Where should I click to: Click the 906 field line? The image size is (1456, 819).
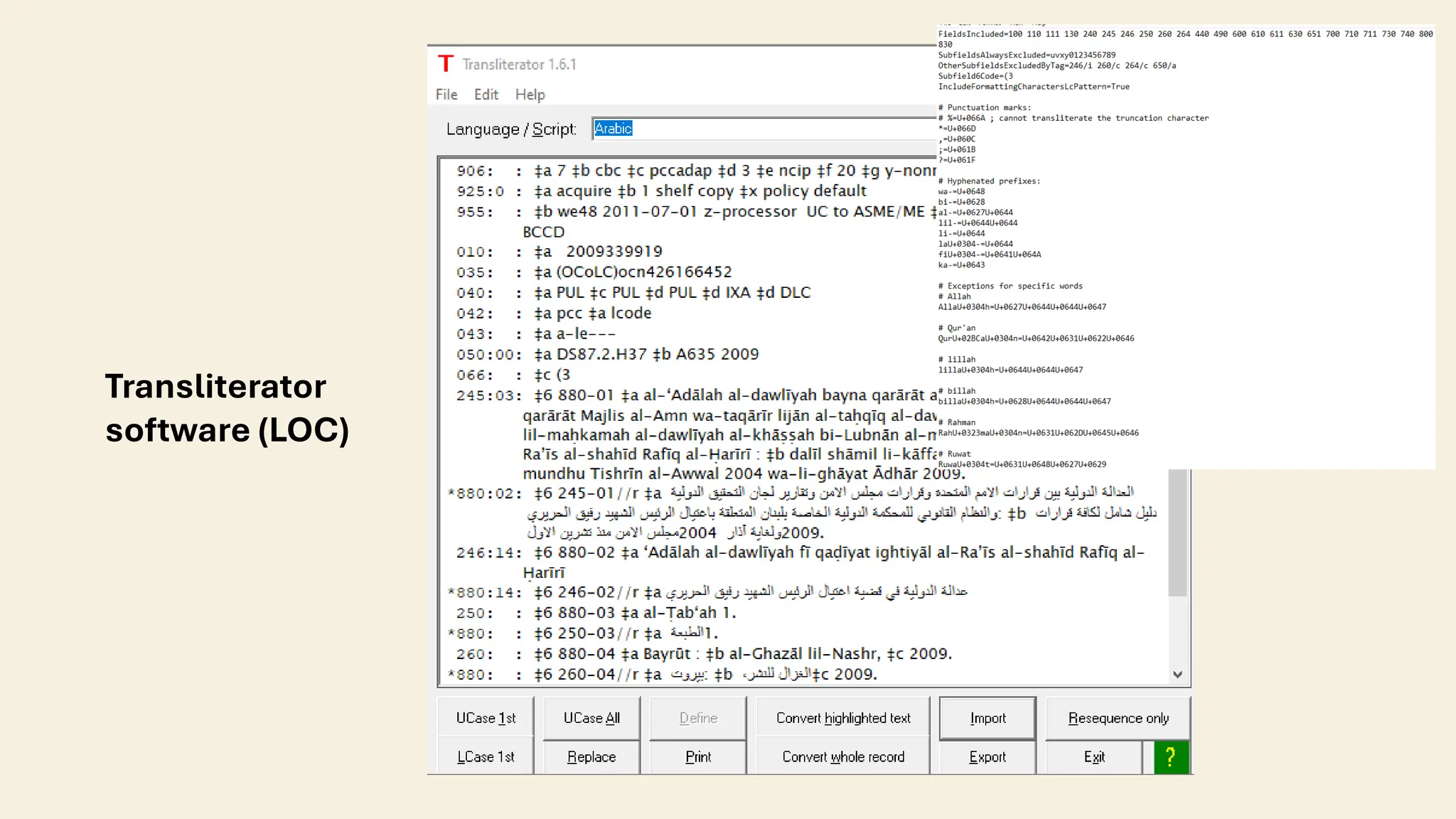[696, 171]
